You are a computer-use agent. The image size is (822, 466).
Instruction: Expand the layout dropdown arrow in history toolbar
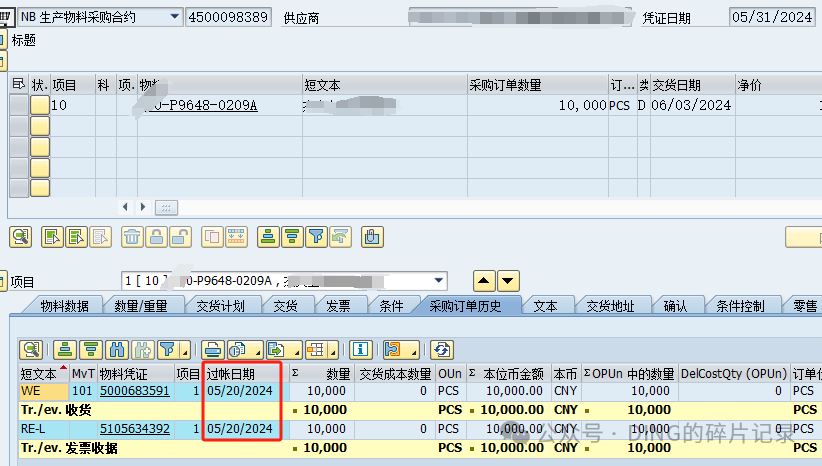[334, 352]
